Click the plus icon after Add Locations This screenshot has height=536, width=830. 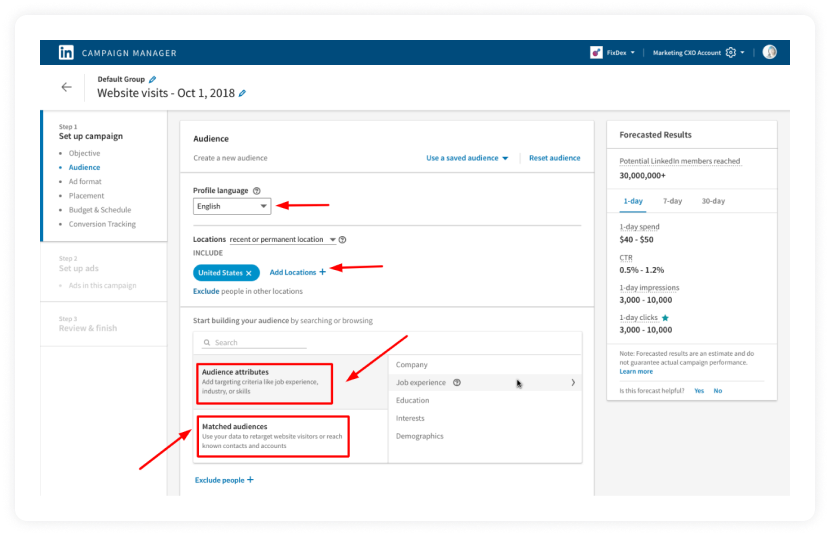(x=322, y=272)
